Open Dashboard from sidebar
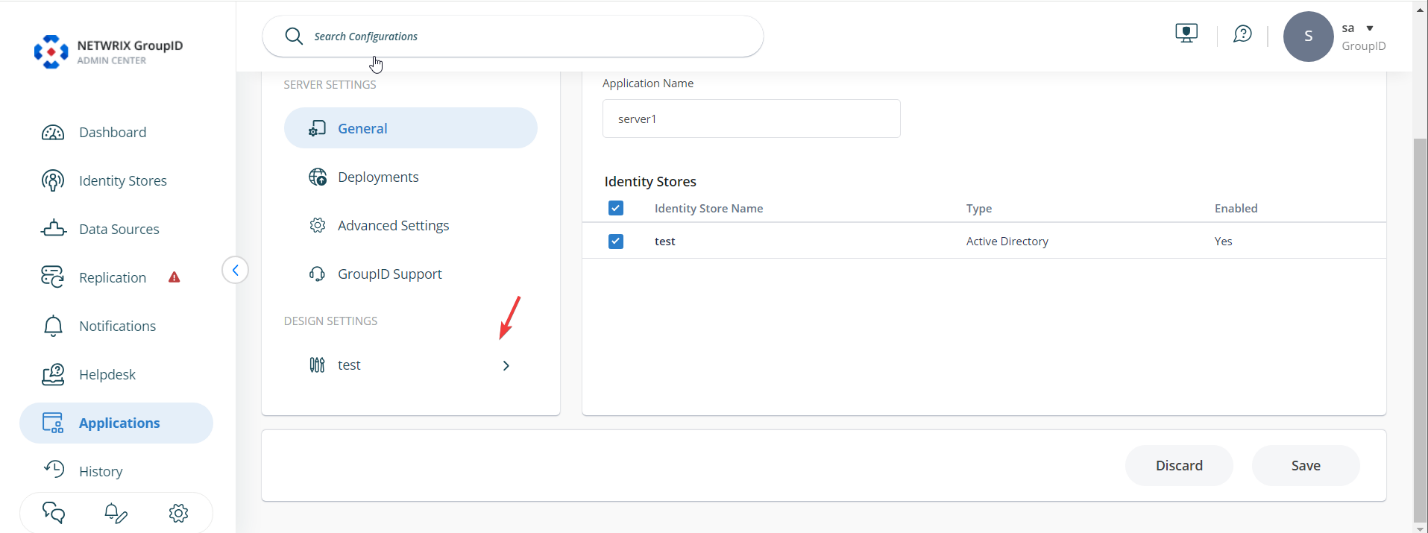The height and width of the screenshot is (533, 1428). pyautogui.click(x=113, y=132)
